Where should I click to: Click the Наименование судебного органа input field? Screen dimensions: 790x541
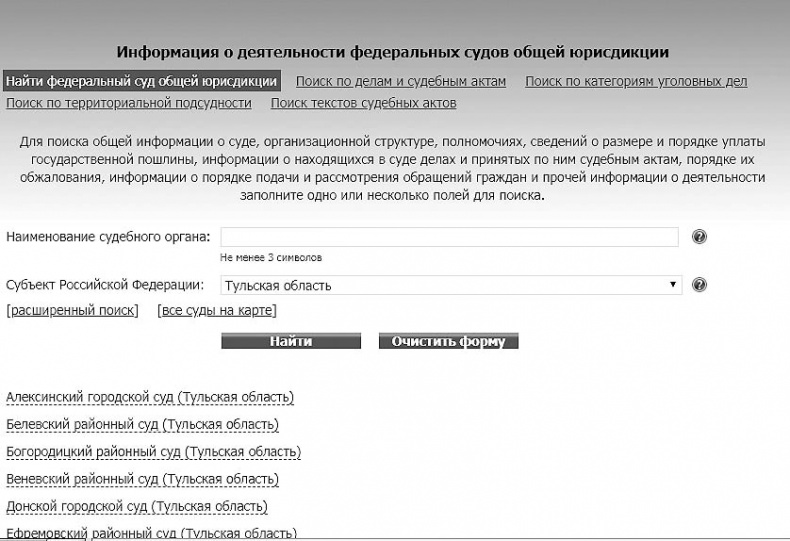449,237
